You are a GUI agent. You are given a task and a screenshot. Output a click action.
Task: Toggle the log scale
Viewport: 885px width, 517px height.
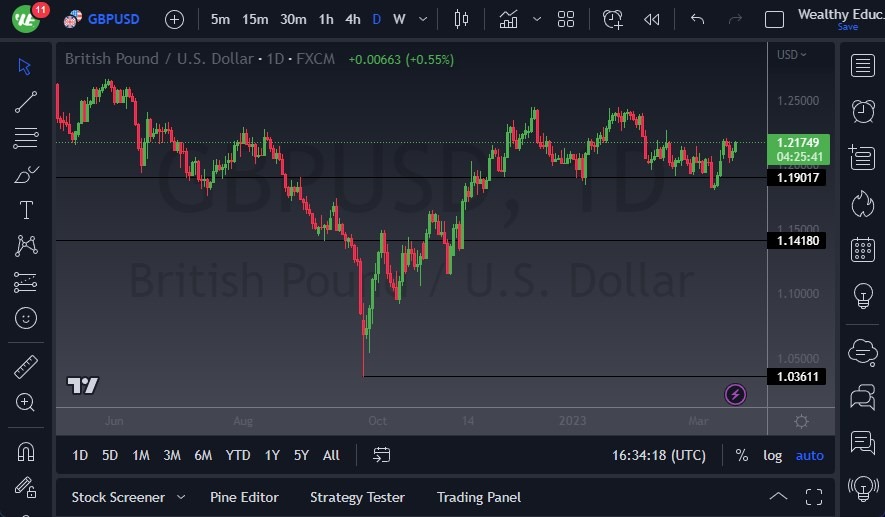point(773,455)
